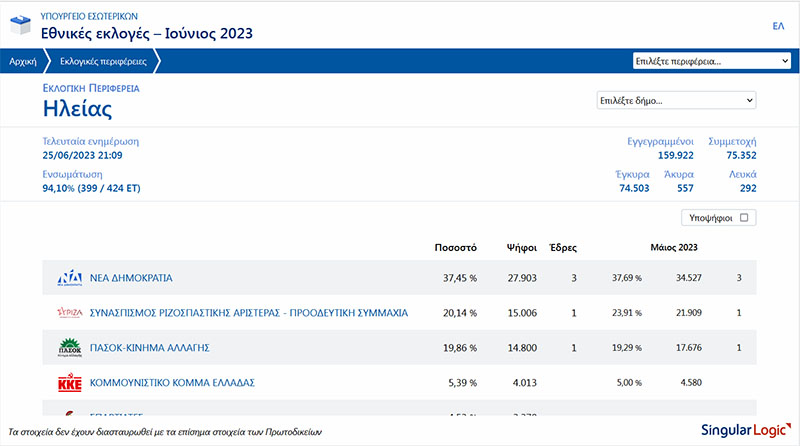800x446 pixels.
Task: Open the Επιλέξτε περιφέρεια dropdown
Action: point(711,61)
